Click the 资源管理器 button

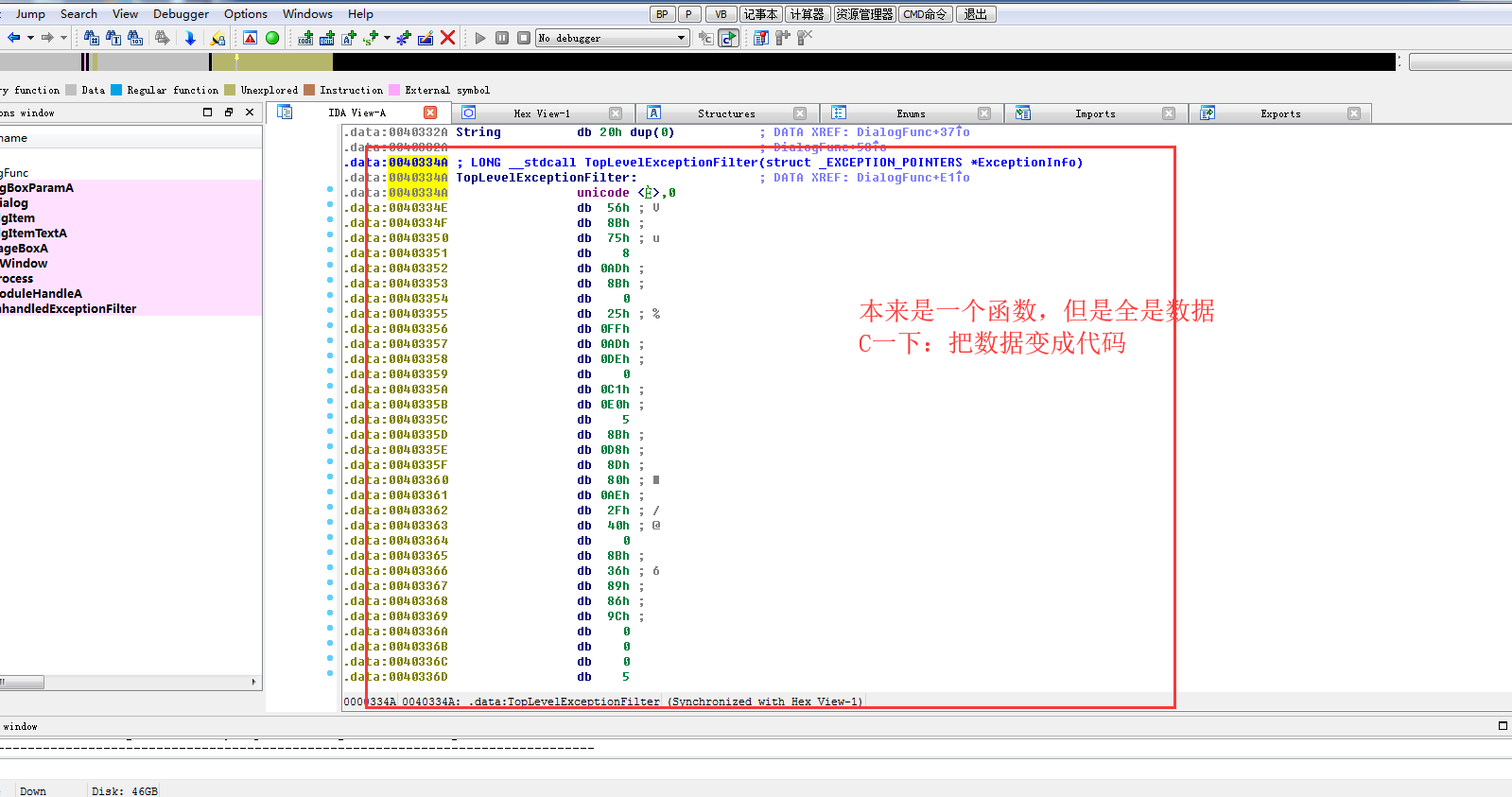[864, 14]
